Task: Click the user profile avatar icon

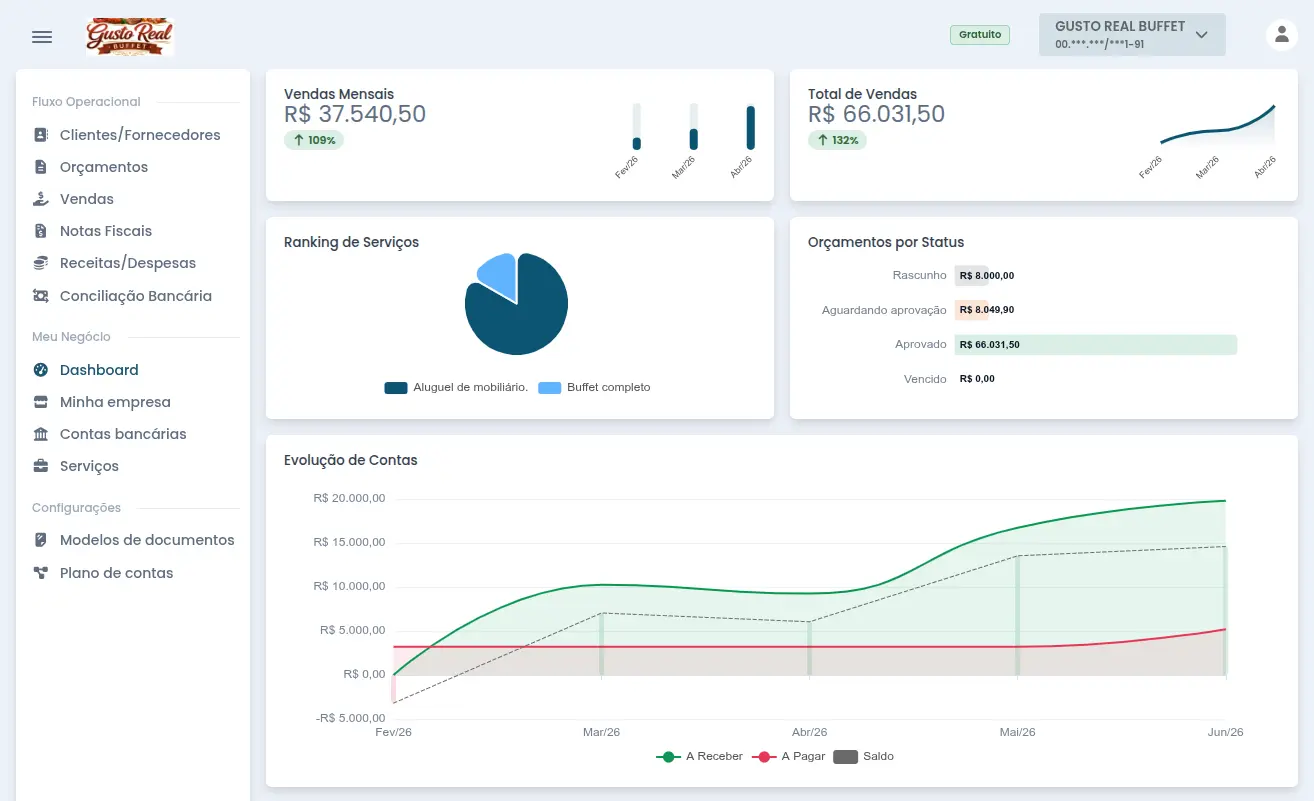Action: pyautogui.click(x=1281, y=35)
